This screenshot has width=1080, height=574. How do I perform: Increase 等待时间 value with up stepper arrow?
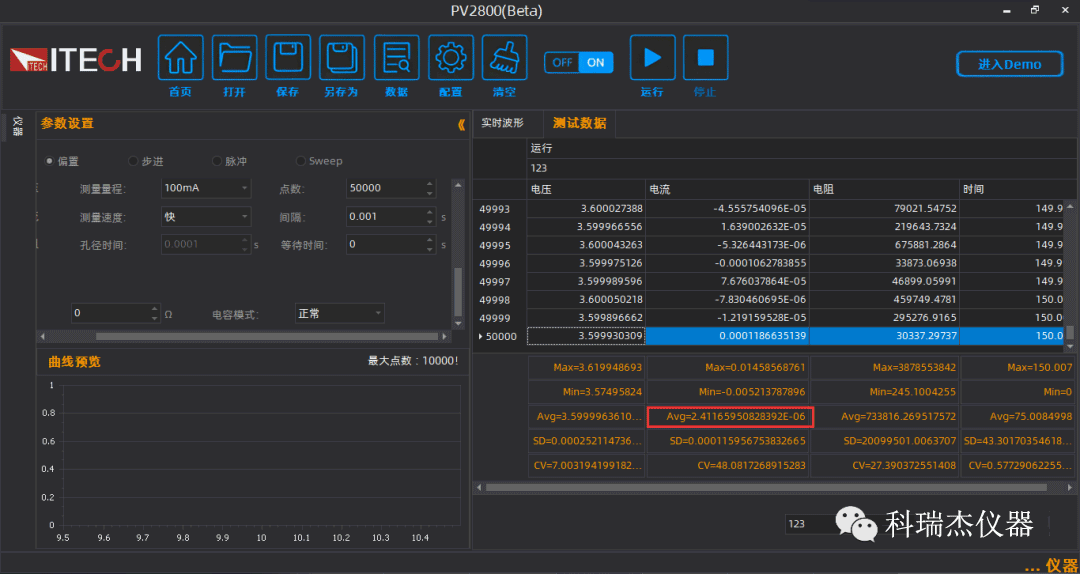430,240
